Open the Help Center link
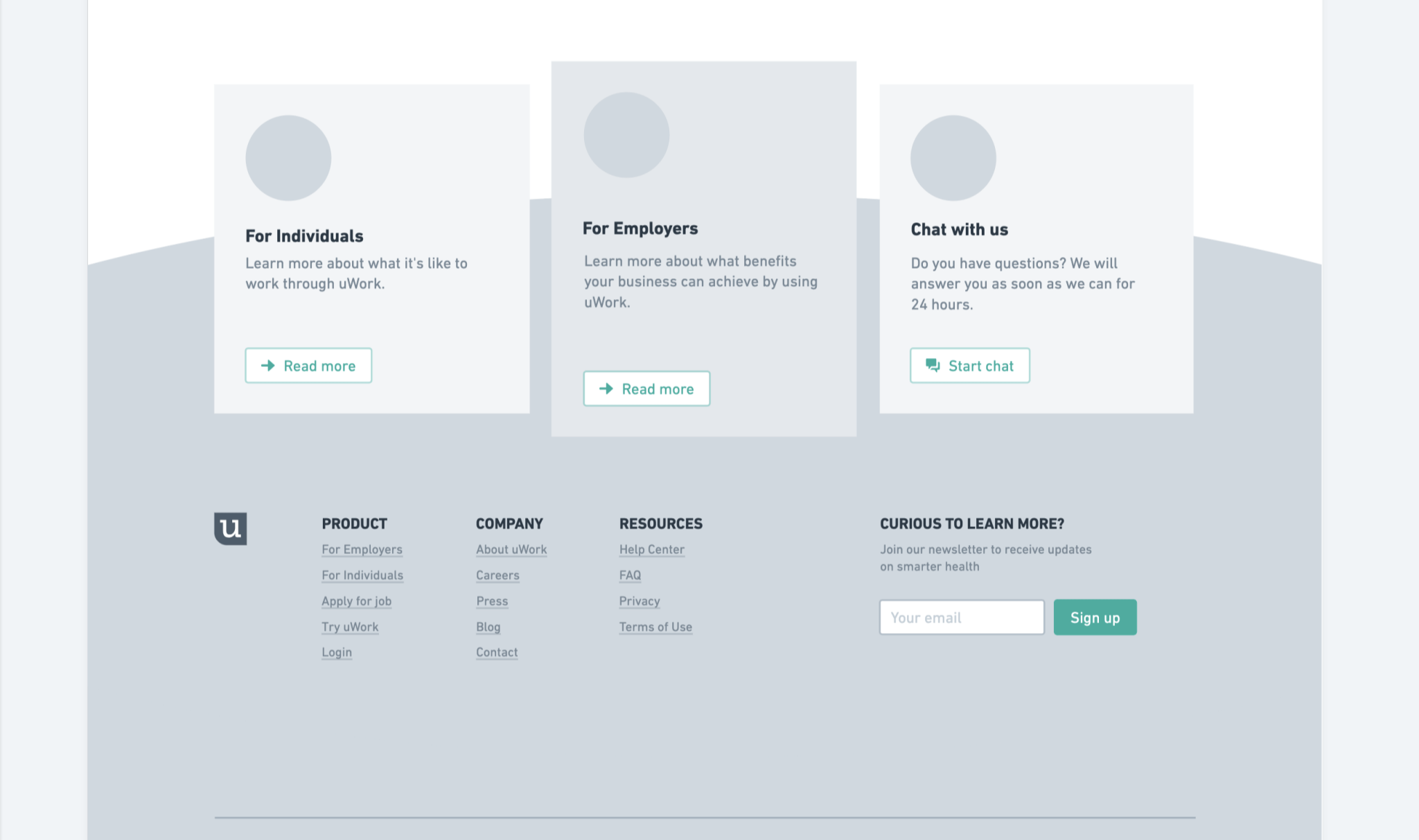Viewport: 1419px width, 840px height. [x=651, y=549]
